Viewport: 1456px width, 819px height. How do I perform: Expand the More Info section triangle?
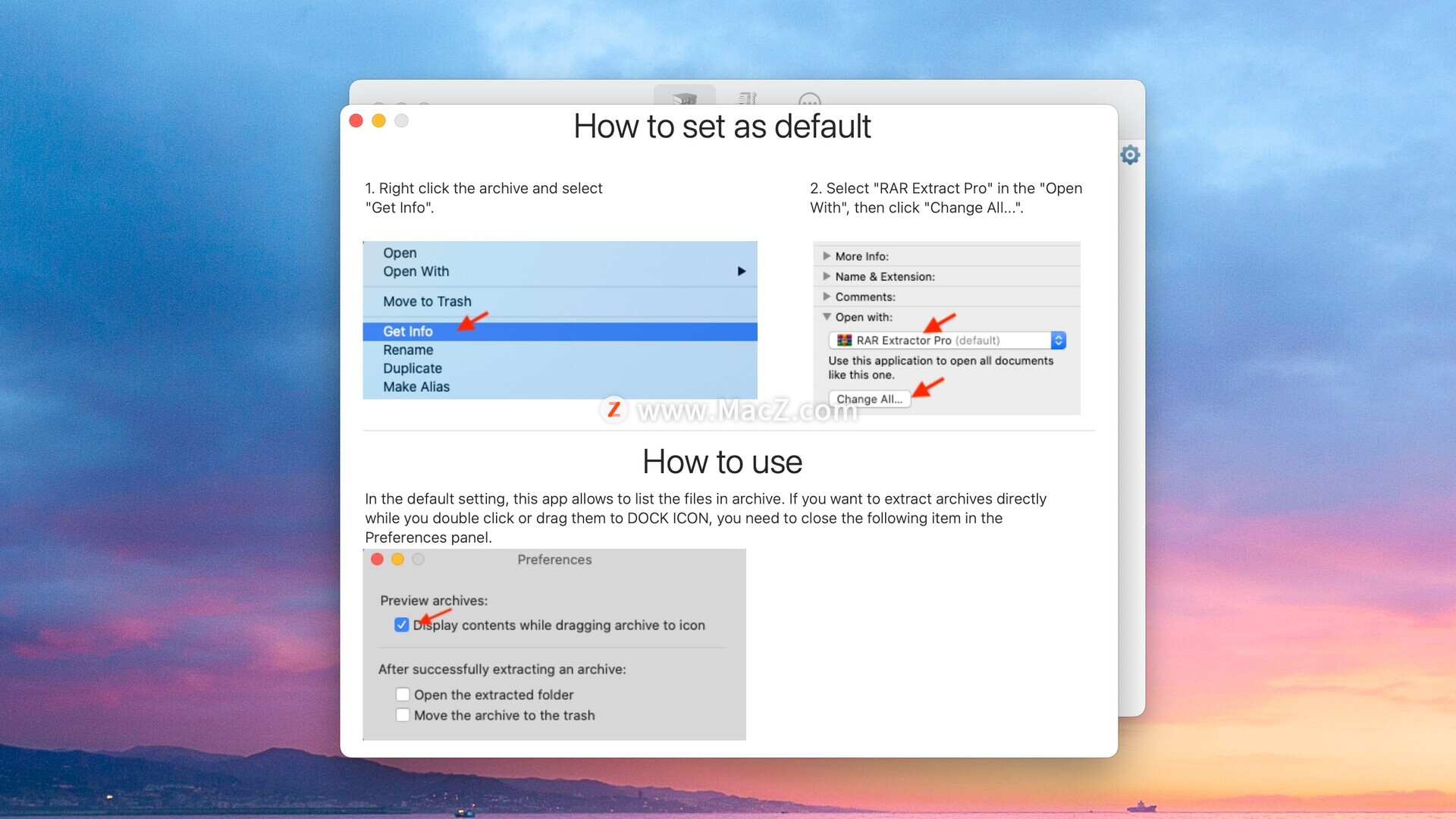[827, 256]
